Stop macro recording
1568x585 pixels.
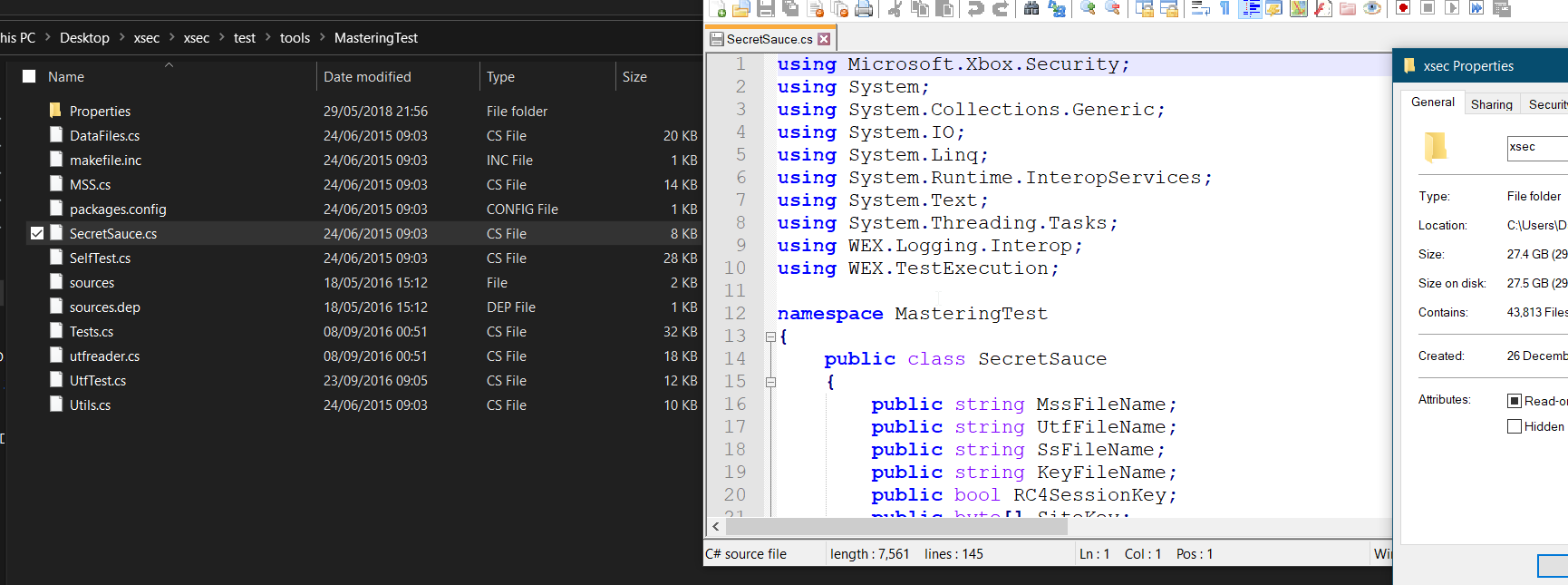[x=1428, y=9]
